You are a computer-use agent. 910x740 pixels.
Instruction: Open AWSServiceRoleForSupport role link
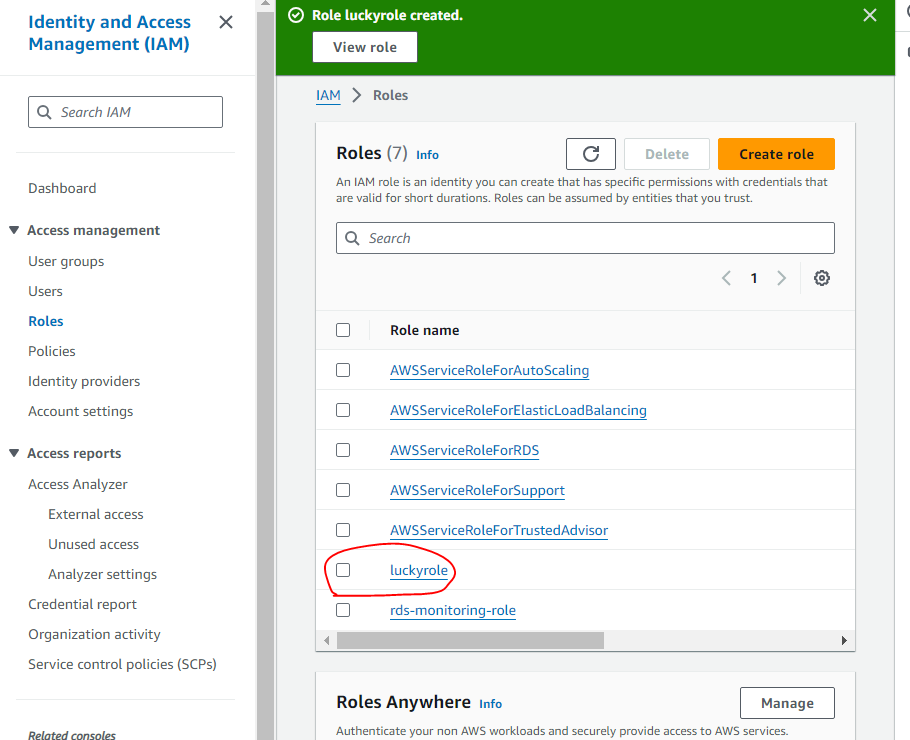477,490
